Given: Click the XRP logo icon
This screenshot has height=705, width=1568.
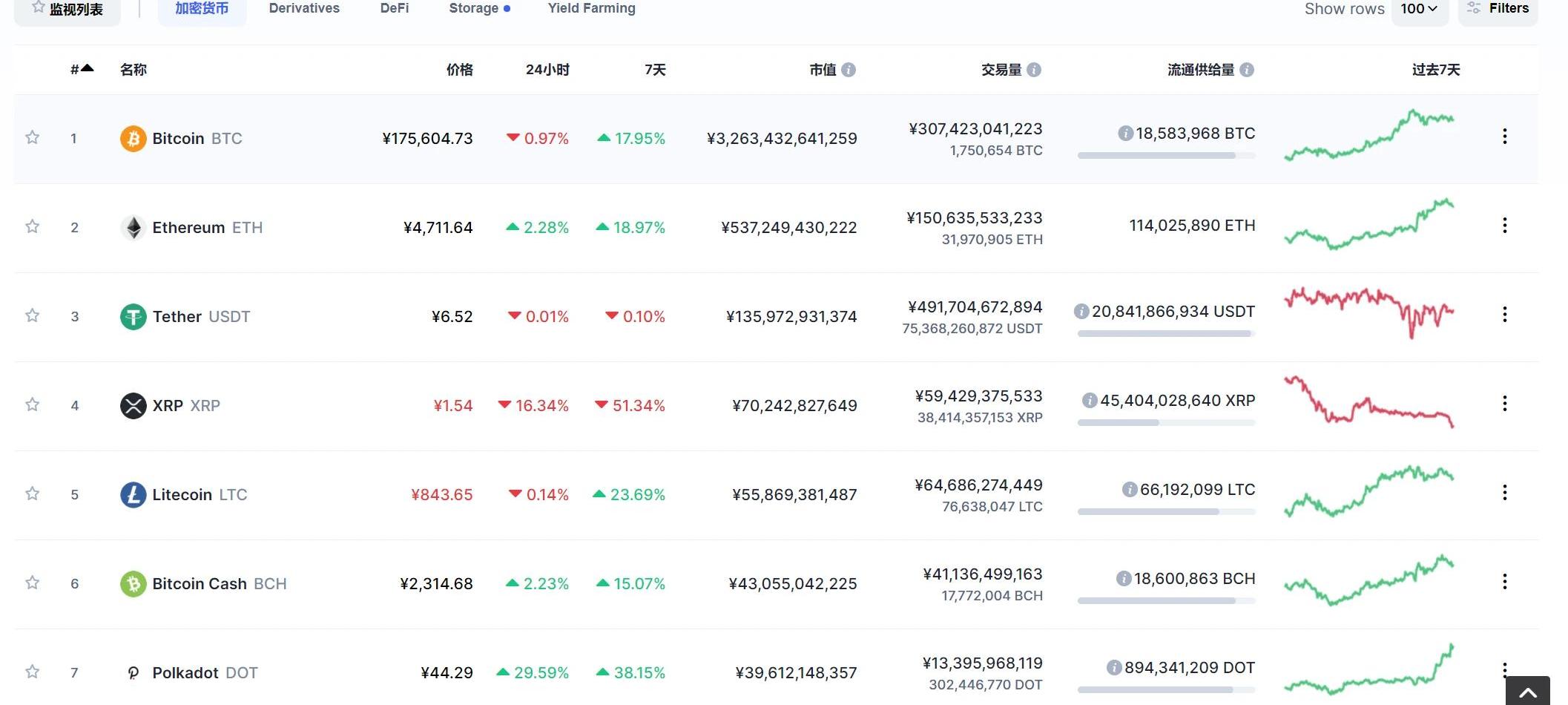Looking at the screenshot, I should point(134,406).
